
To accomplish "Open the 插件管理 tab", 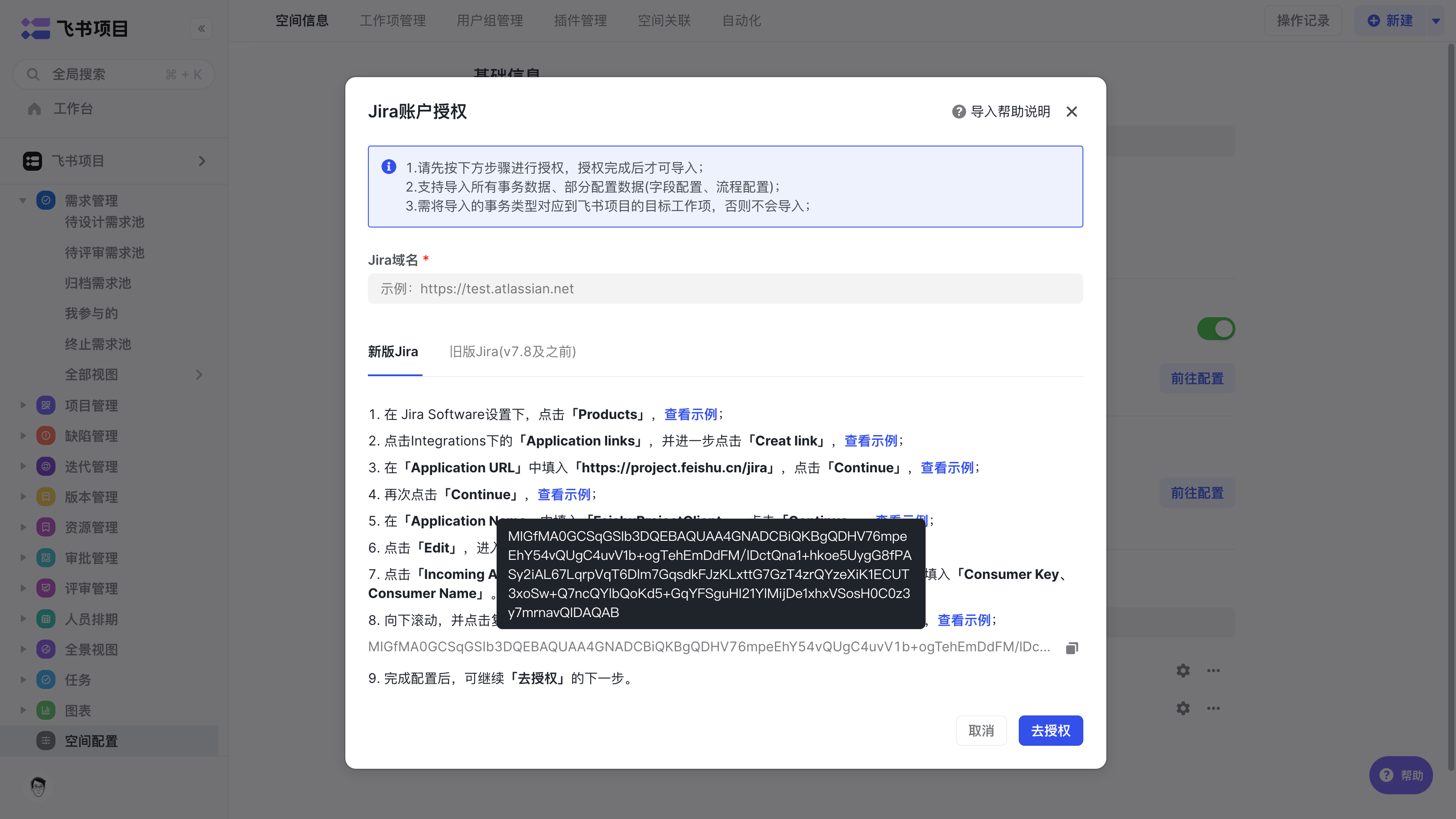I will point(581,21).
